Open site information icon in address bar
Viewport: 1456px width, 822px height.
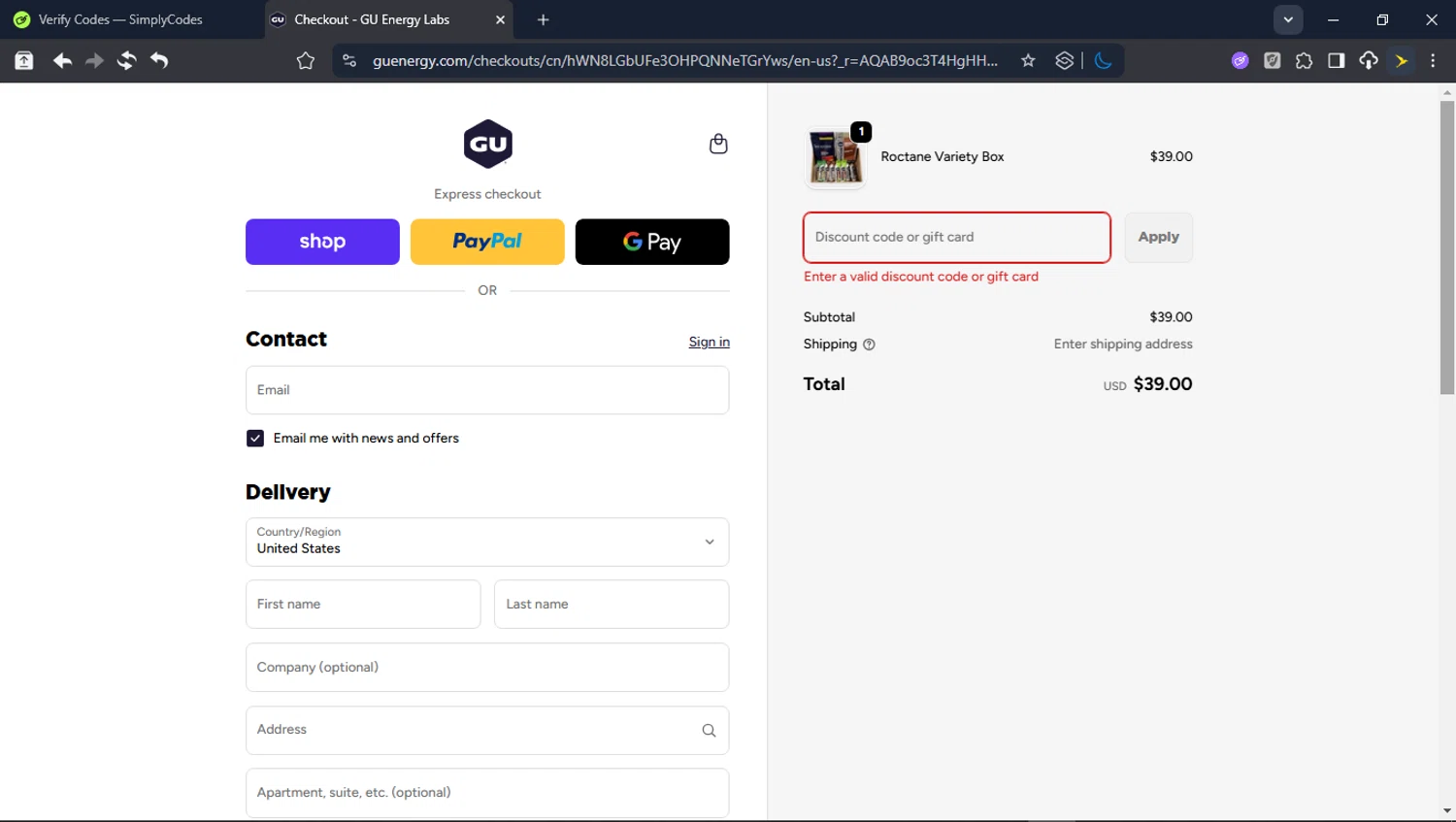349,60
